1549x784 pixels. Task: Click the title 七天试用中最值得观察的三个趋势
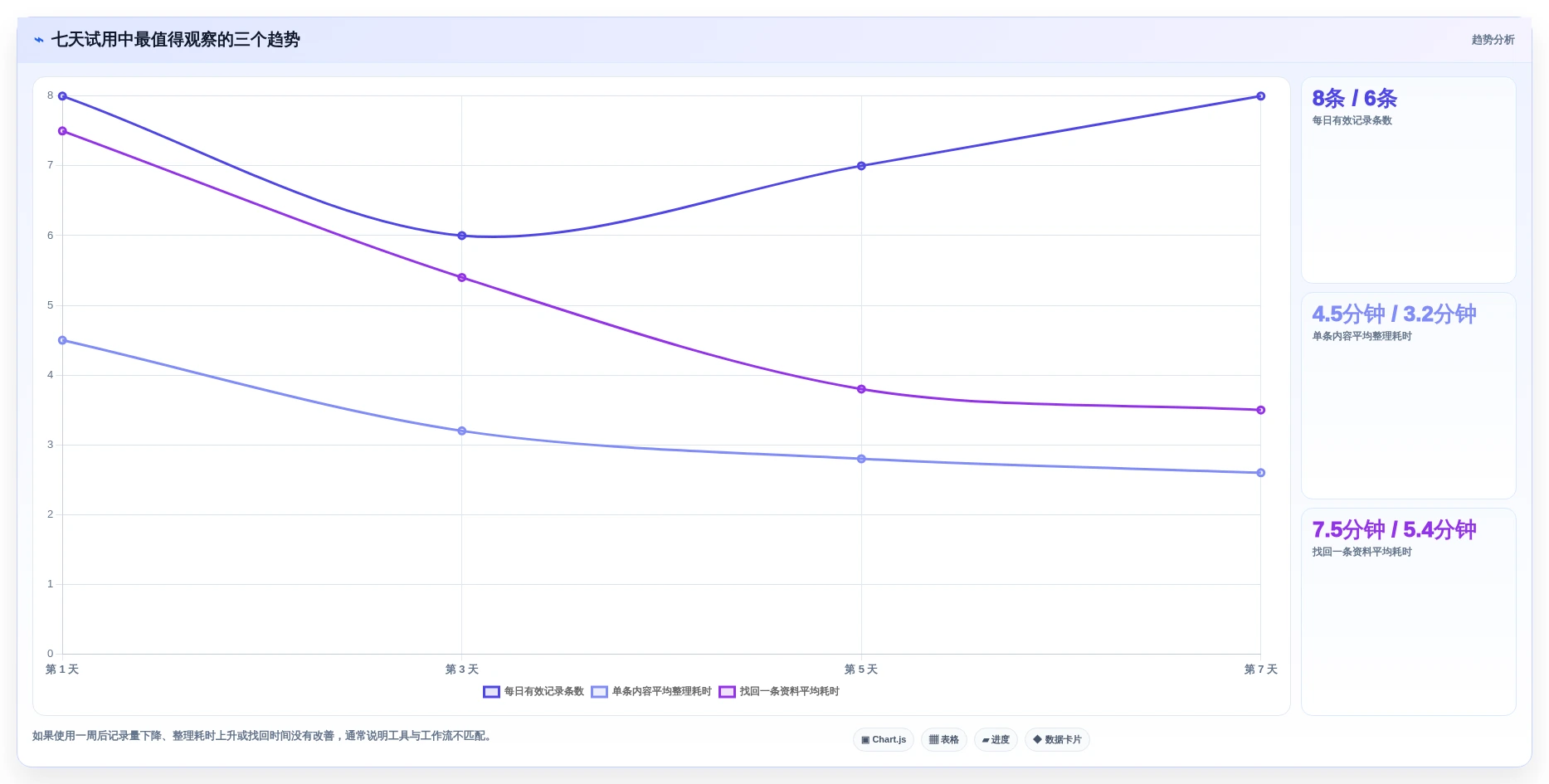[x=176, y=40]
